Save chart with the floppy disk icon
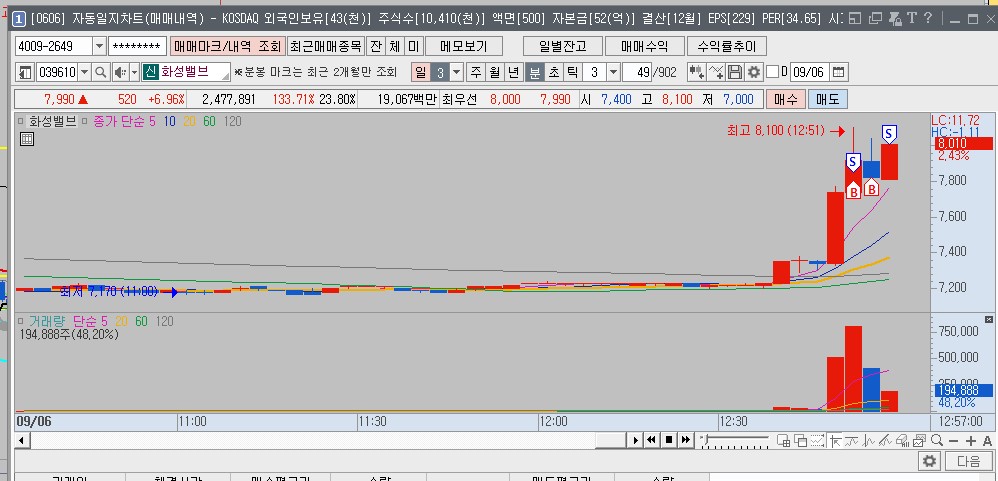 pos(735,72)
